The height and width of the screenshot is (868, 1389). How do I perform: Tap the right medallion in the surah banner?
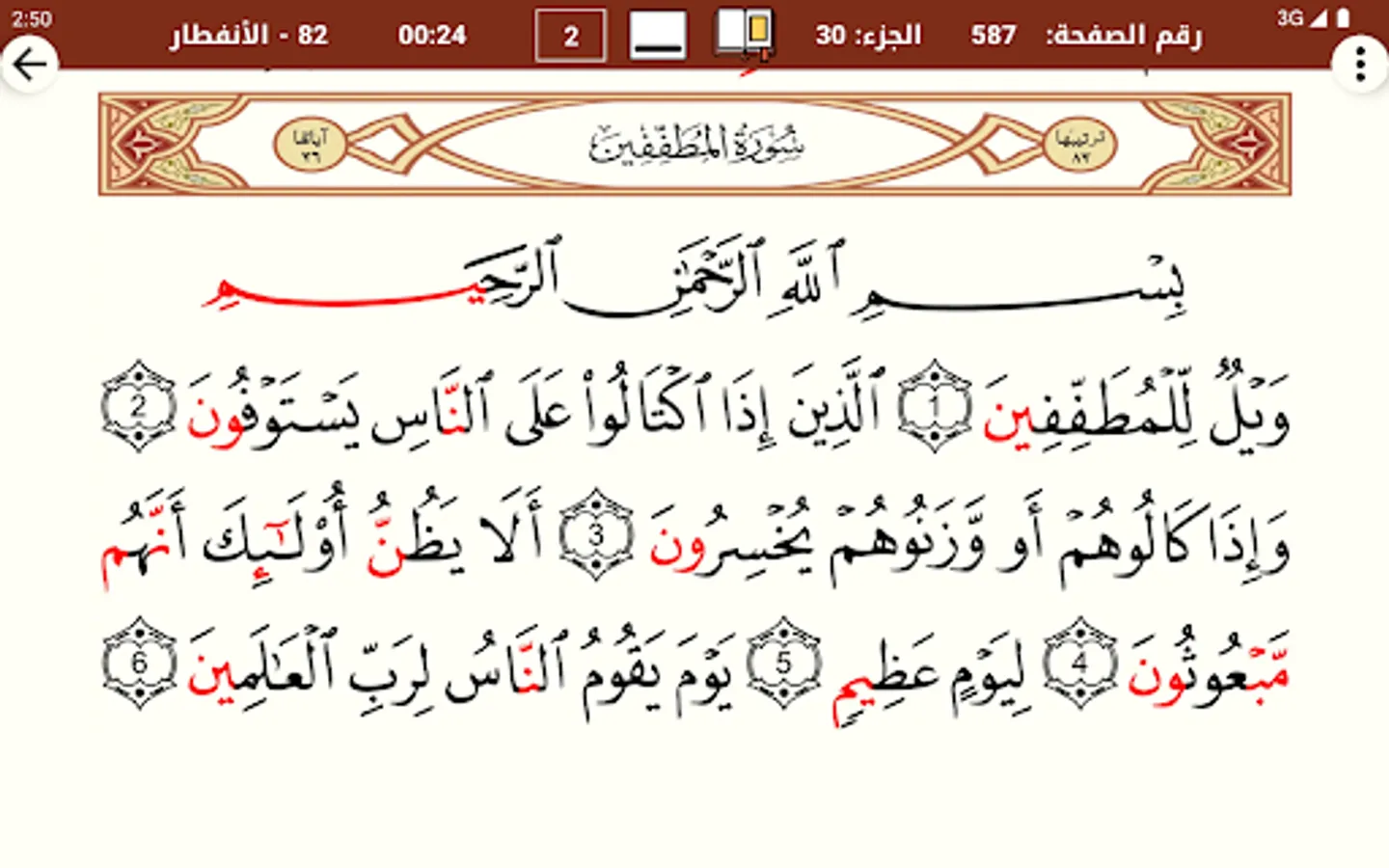[1079, 145]
